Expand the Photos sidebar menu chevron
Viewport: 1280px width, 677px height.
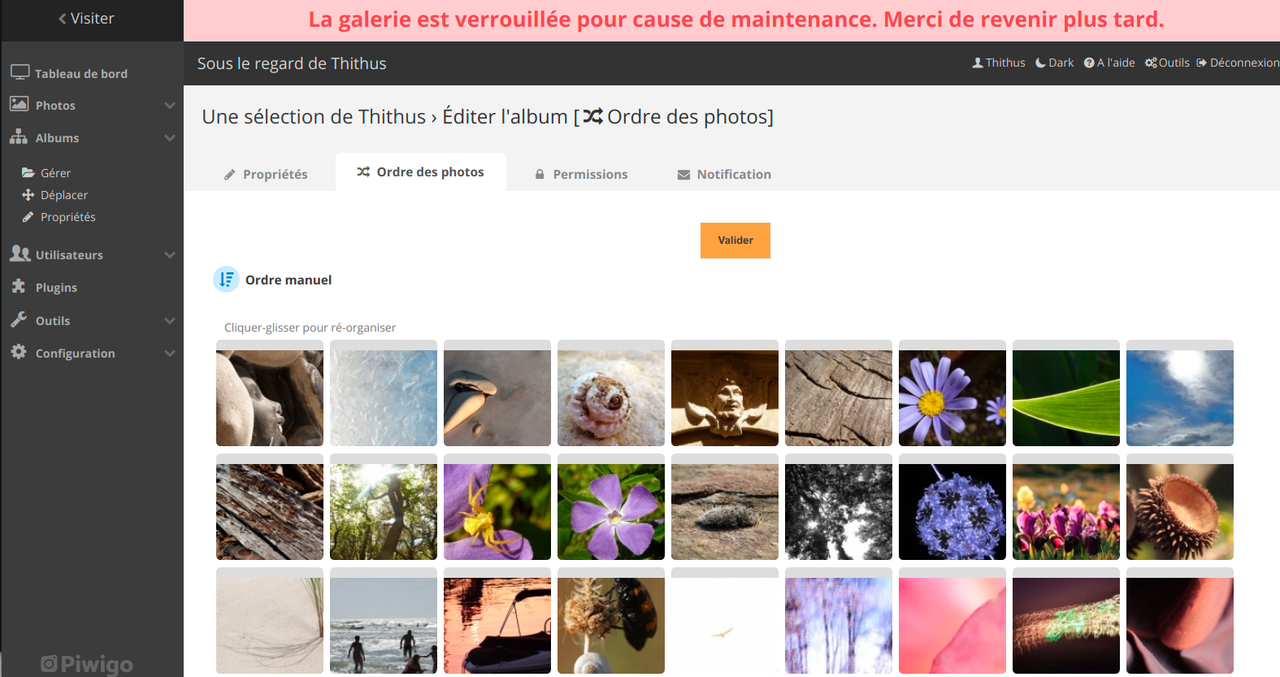click(169, 105)
